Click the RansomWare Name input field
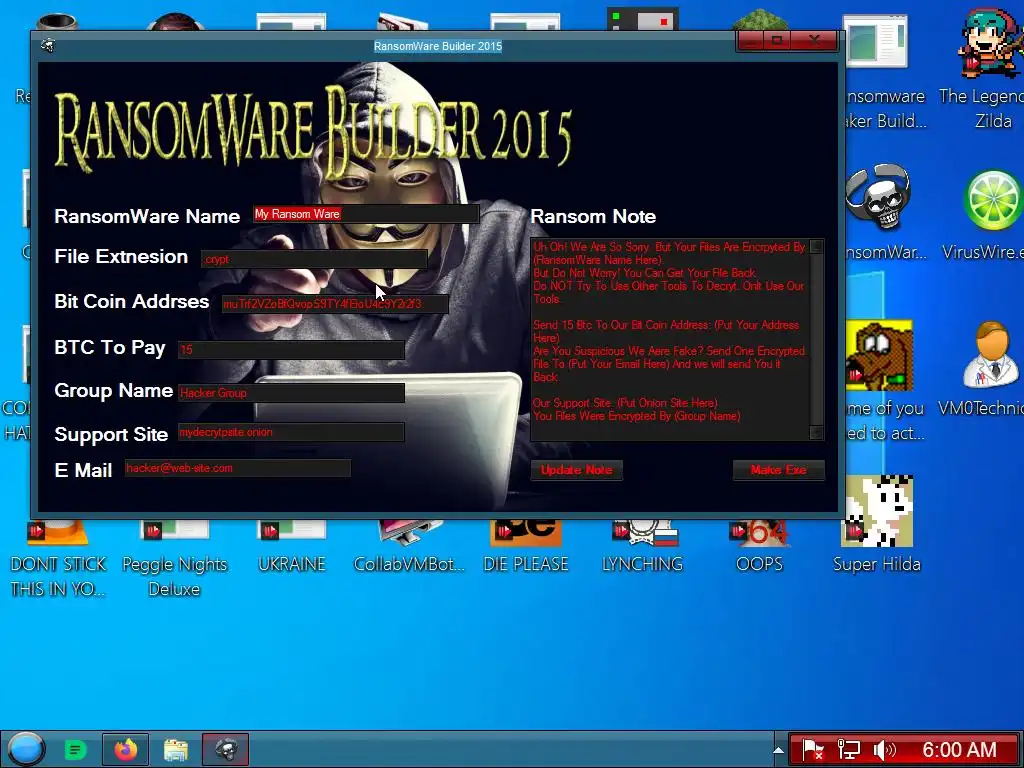This screenshot has width=1024, height=768. pos(366,214)
